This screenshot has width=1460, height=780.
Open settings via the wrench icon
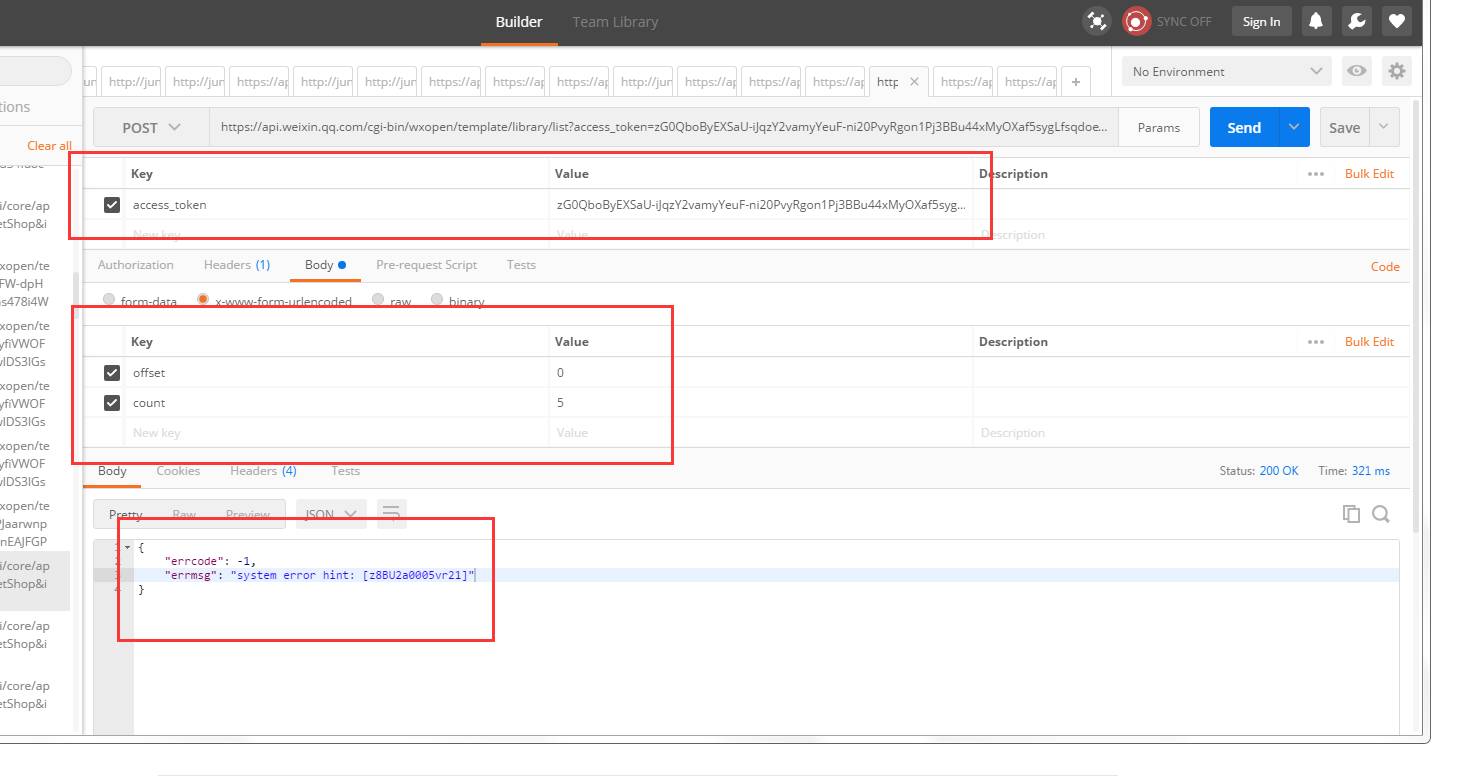(x=1357, y=21)
